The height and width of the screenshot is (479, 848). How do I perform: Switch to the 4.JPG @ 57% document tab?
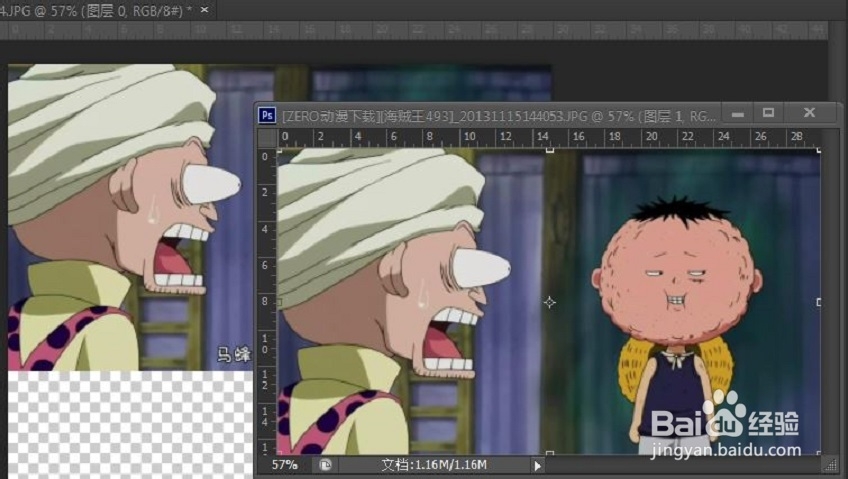(96, 11)
